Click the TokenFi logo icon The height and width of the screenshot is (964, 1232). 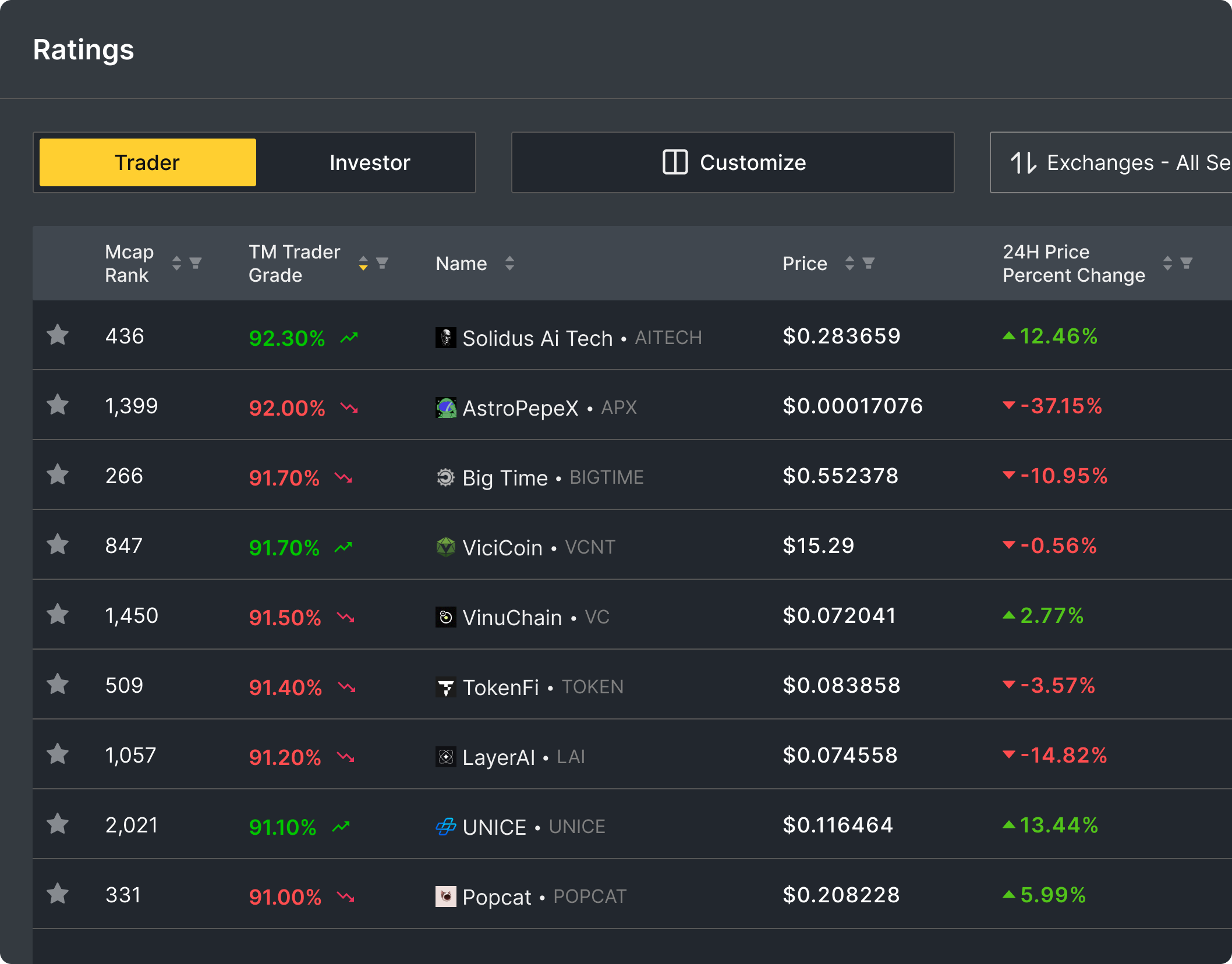tap(446, 686)
